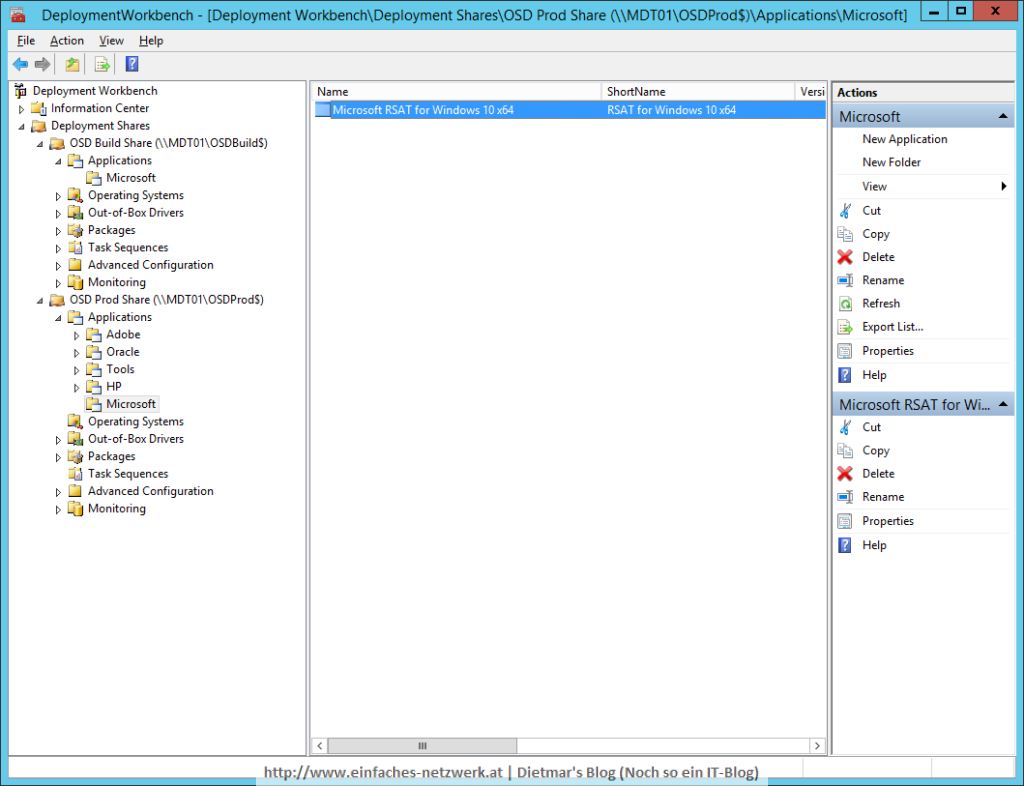Open the File menu
Viewport: 1024px width, 786px height.
(x=26, y=40)
